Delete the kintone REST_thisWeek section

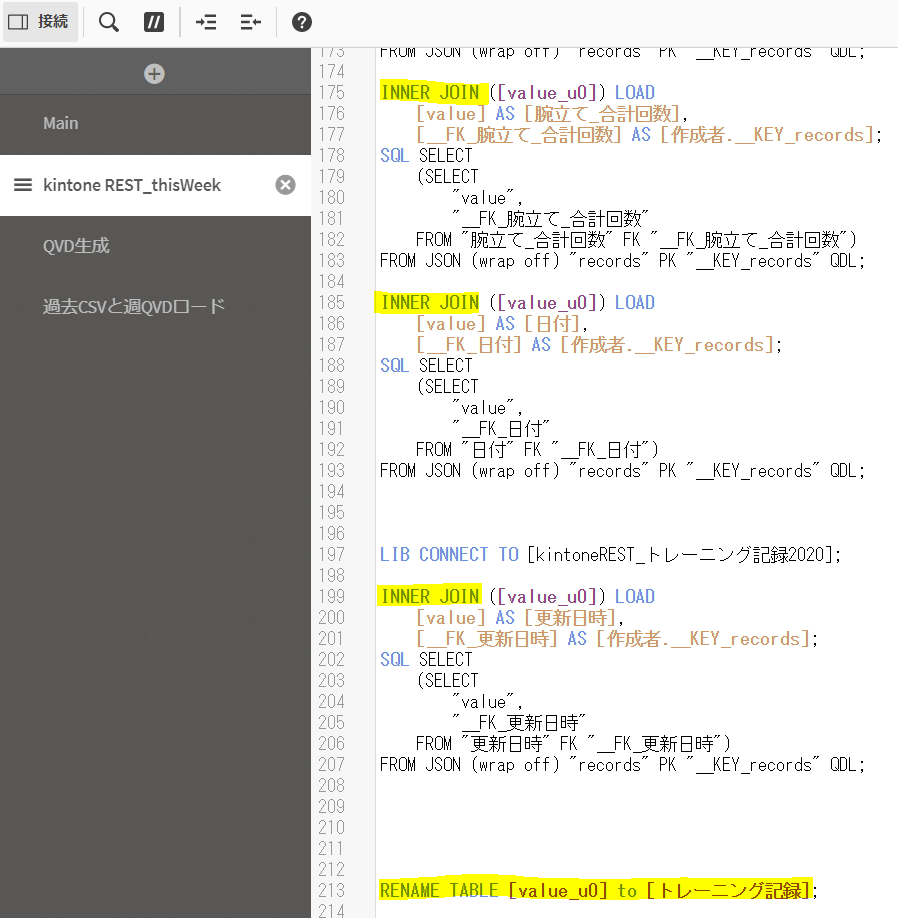click(x=285, y=185)
